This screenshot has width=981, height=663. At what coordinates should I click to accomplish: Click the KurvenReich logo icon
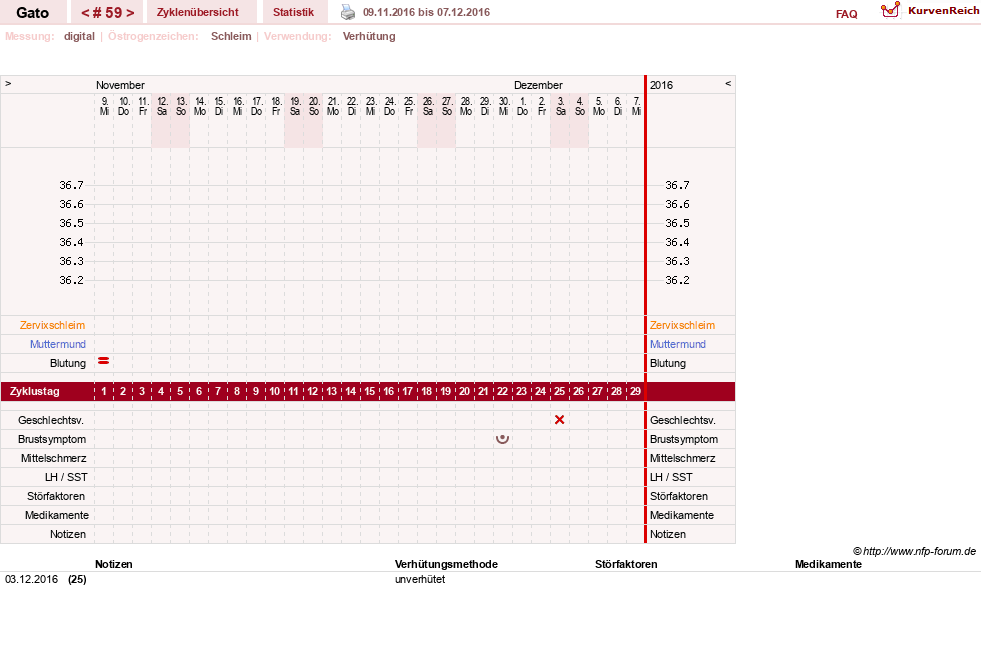[890, 10]
